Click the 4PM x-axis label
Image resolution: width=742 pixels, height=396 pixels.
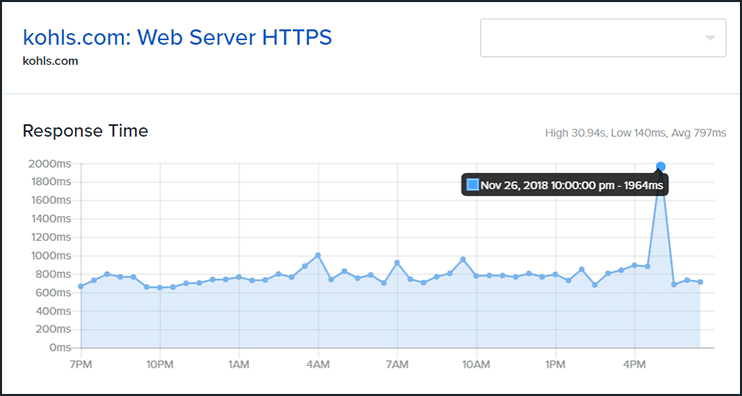tap(635, 365)
